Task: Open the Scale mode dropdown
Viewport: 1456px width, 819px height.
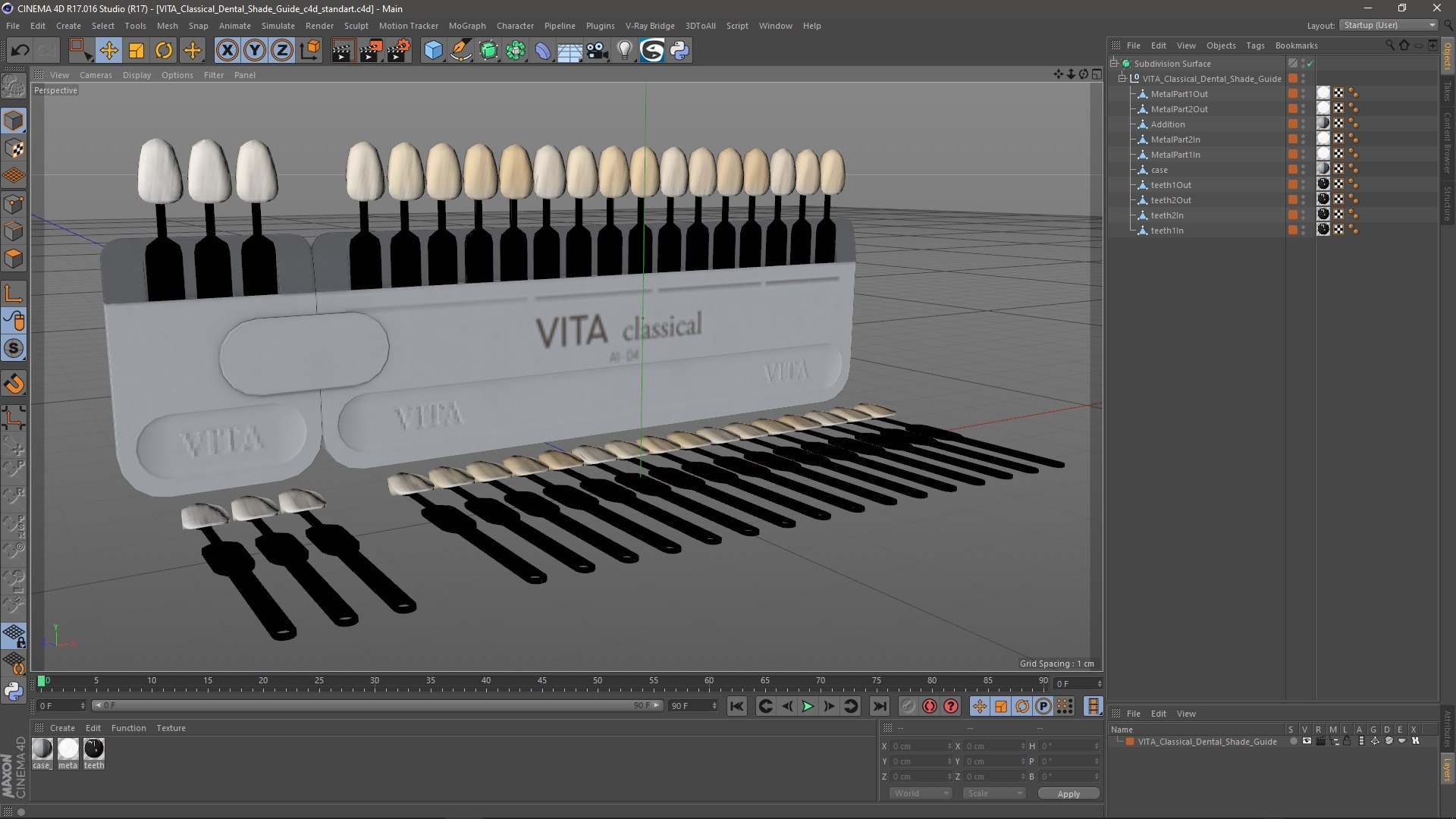Action: point(993,793)
